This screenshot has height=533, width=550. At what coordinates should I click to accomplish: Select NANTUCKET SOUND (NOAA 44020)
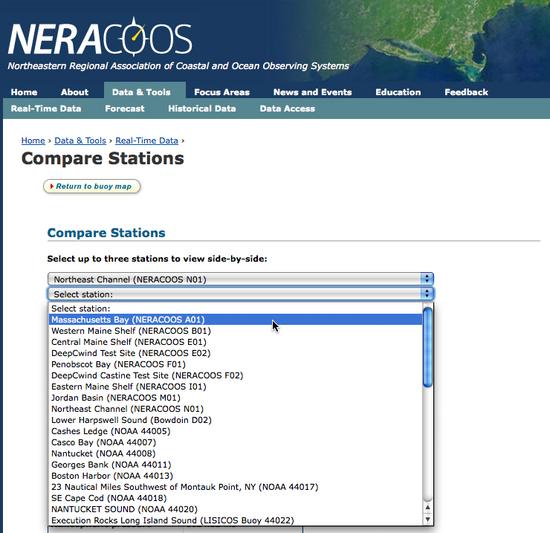[x=235, y=509]
